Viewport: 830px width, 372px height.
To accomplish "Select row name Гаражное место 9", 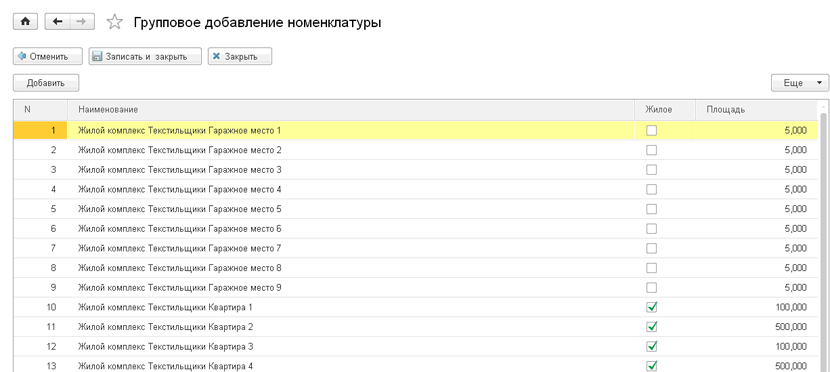I will [x=179, y=288].
